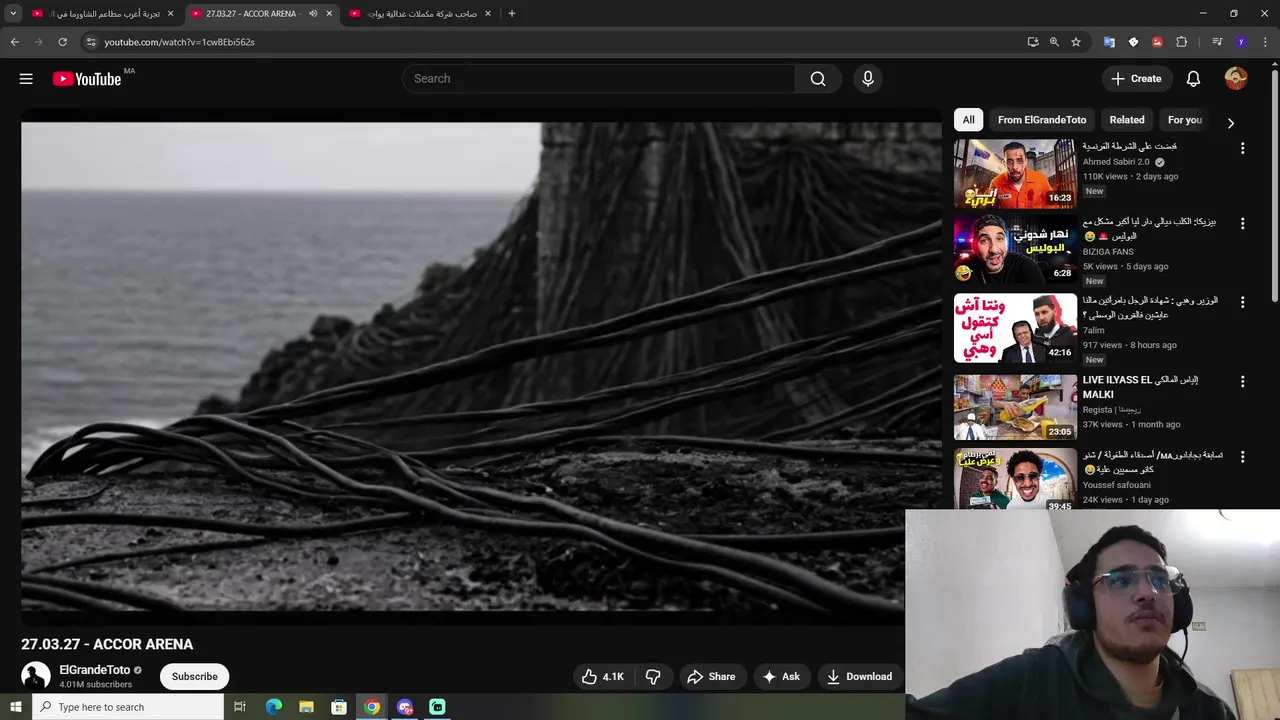Open the YouTube guide hamburger menu
The image size is (1280, 720).
click(26, 79)
